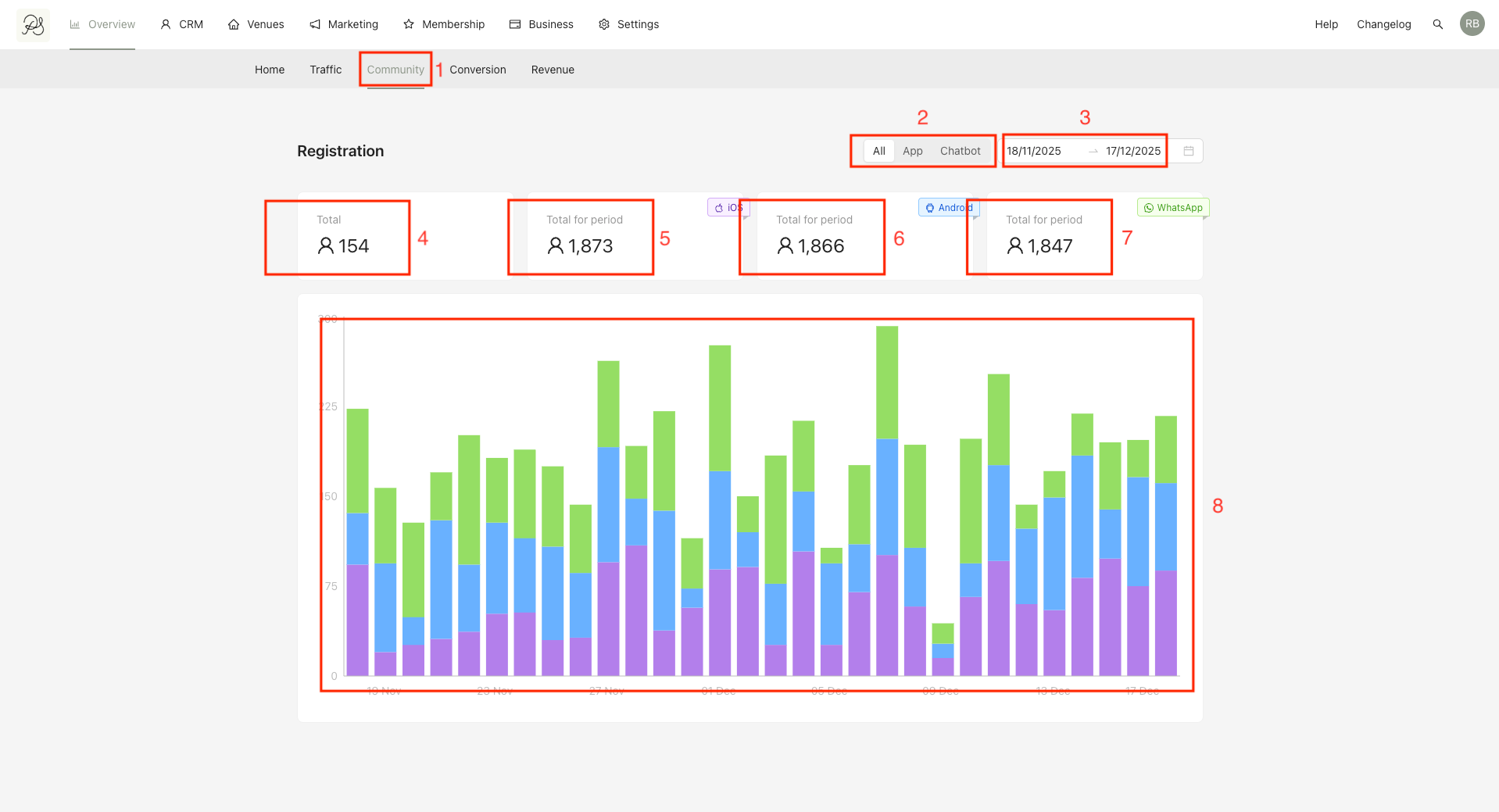The height and width of the screenshot is (812, 1499).
Task: Click the calendar icon in date range
Action: pyautogui.click(x=1188, y=151)
